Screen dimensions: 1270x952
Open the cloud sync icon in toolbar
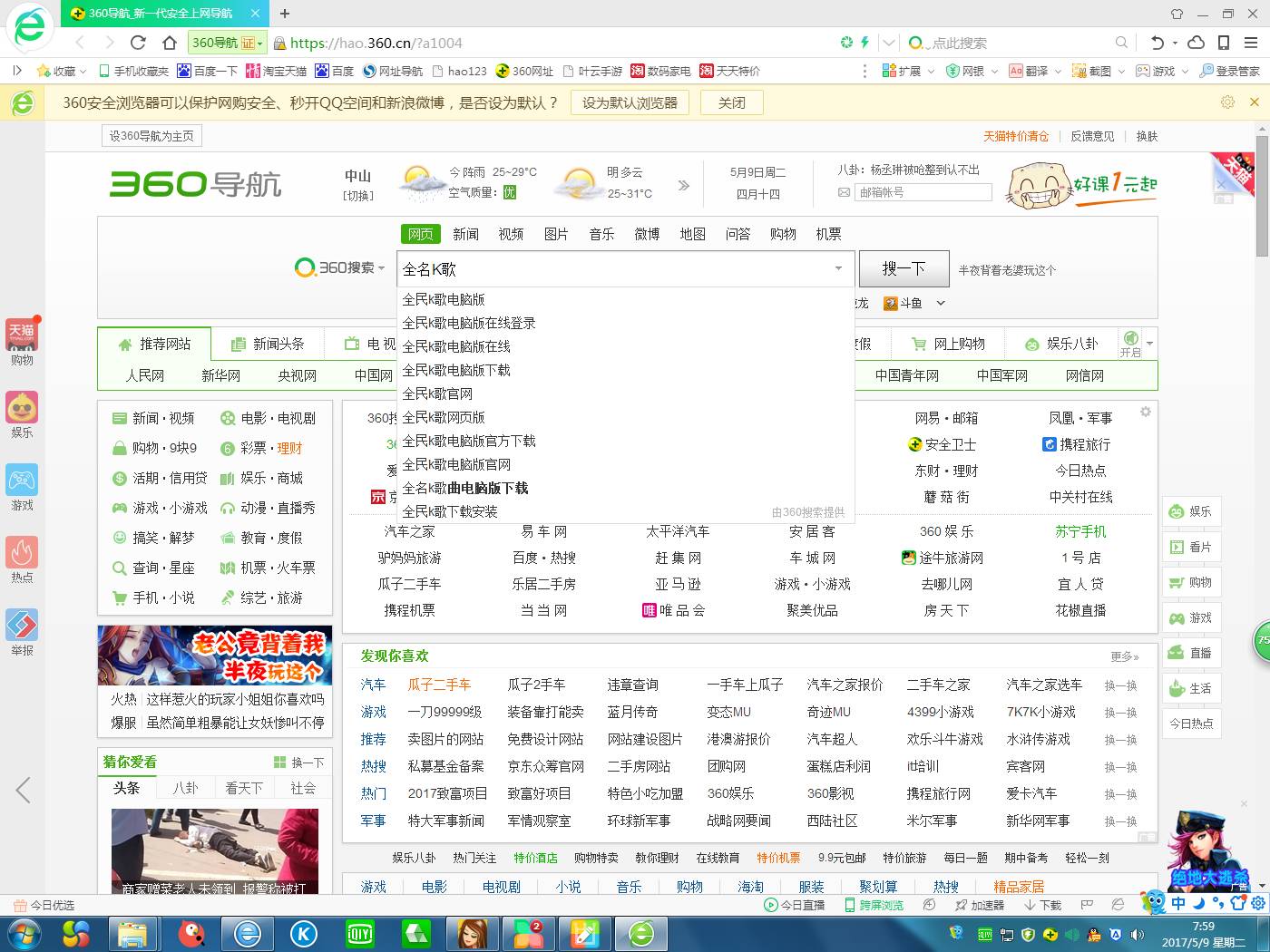[1197, 43]
